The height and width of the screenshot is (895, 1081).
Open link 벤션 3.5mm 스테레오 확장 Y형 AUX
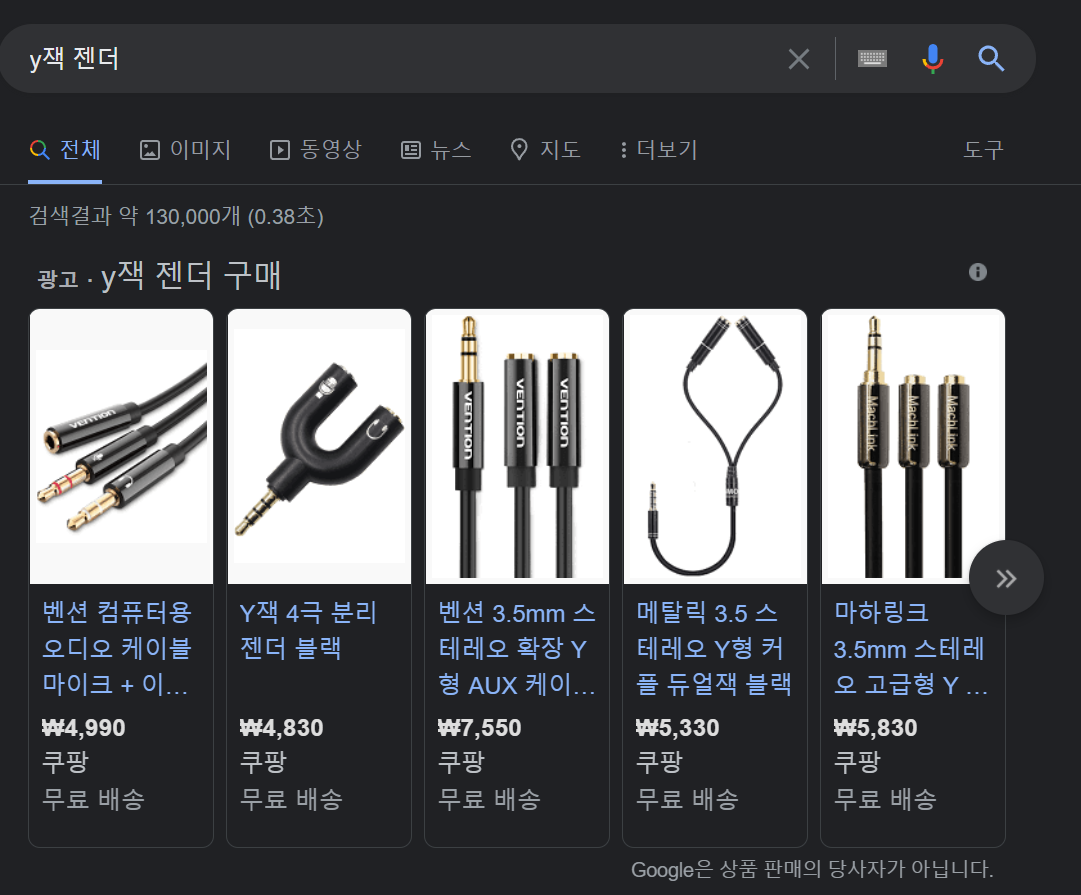pos(517,648)
